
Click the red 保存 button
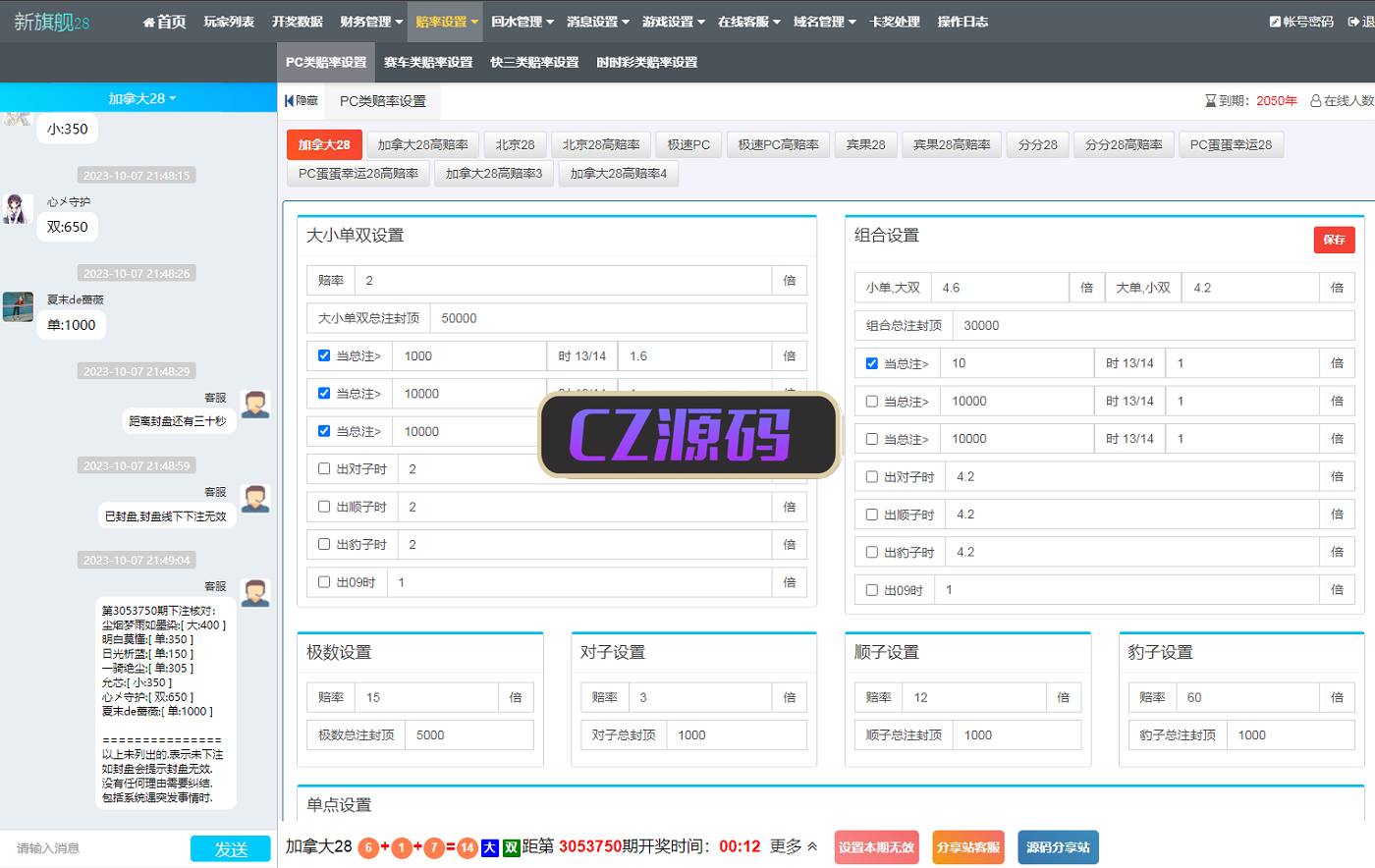click(x=1334, y=240)
